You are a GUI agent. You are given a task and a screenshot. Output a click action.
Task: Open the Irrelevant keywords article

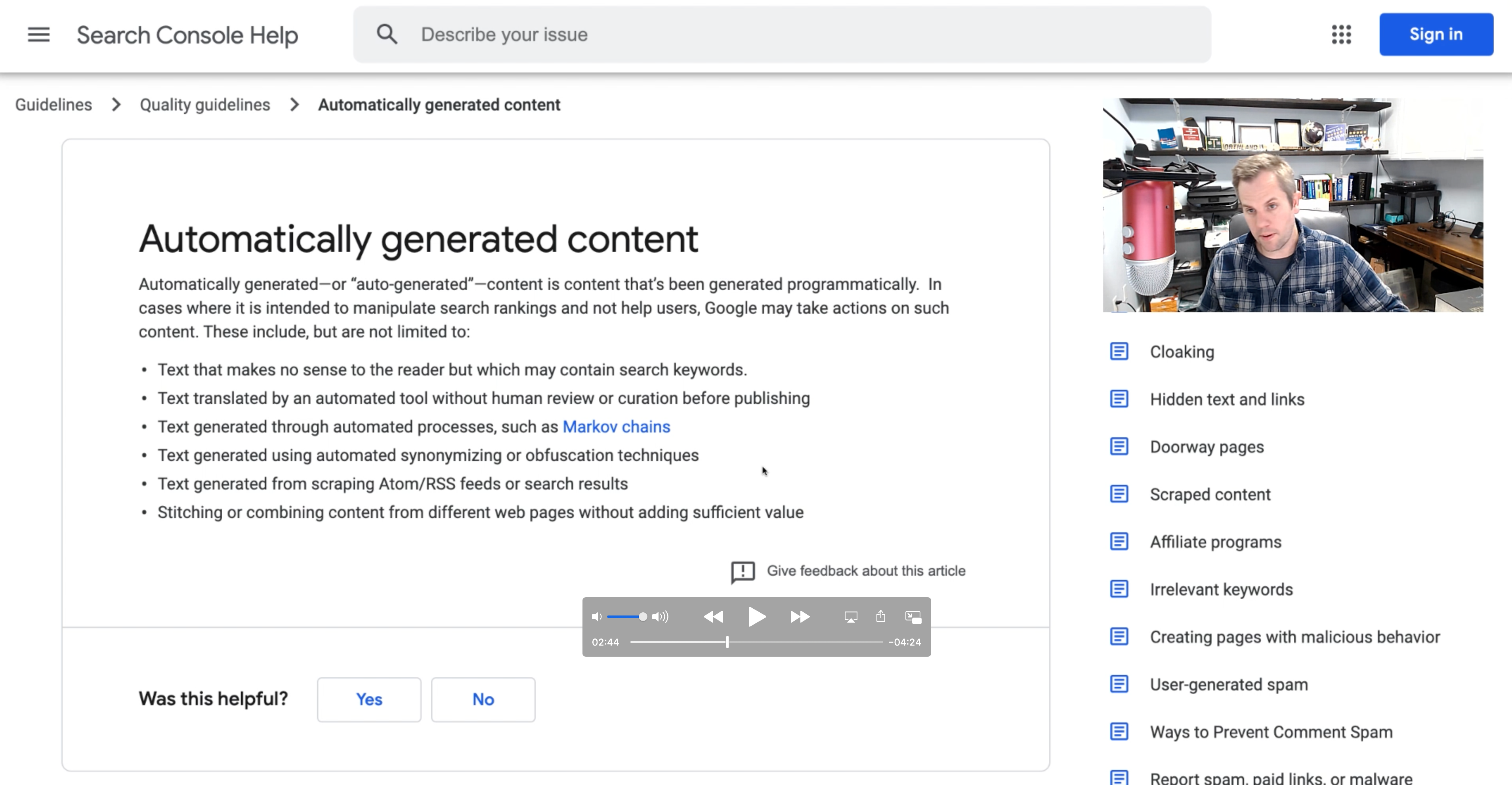coord(1222,590)
